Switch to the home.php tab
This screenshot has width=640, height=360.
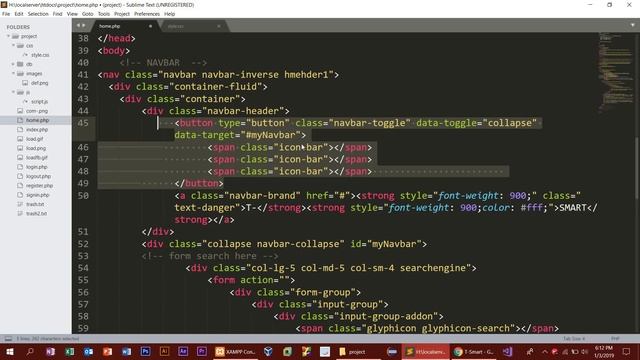(124, 26)
